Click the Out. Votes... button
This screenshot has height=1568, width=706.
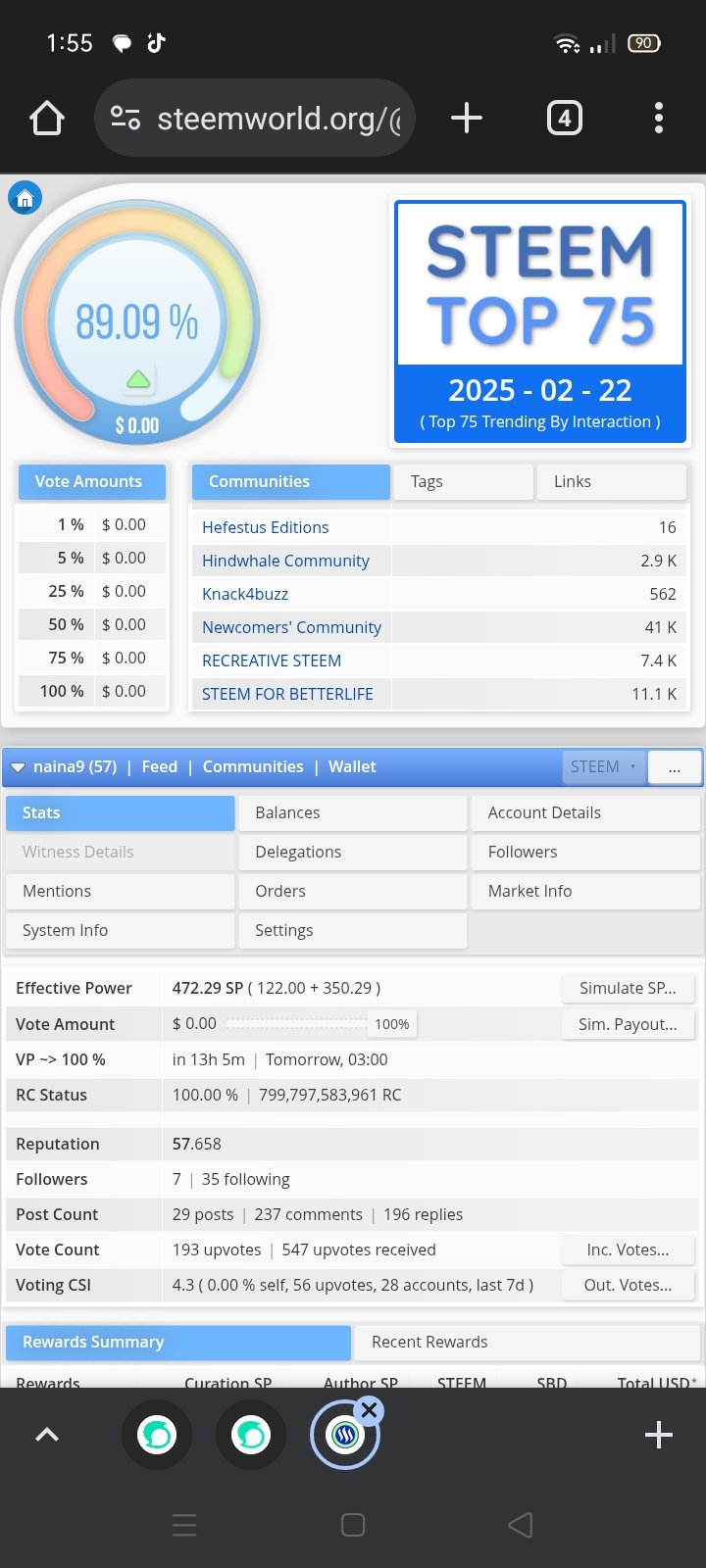pos(628,1285)
